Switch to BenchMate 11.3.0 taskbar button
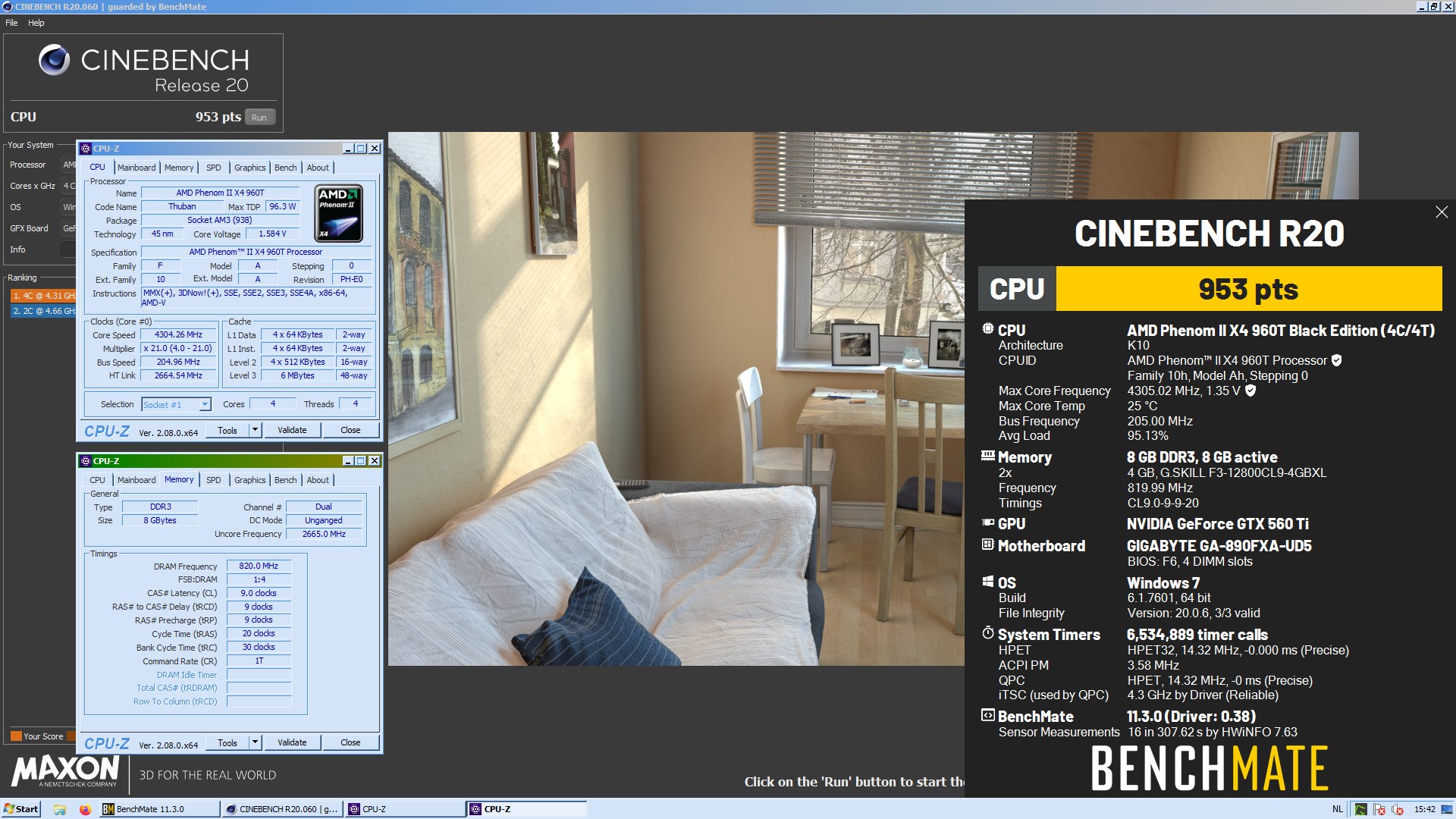This screenshot has width=1456, height=819. click(x=158, y=809)
